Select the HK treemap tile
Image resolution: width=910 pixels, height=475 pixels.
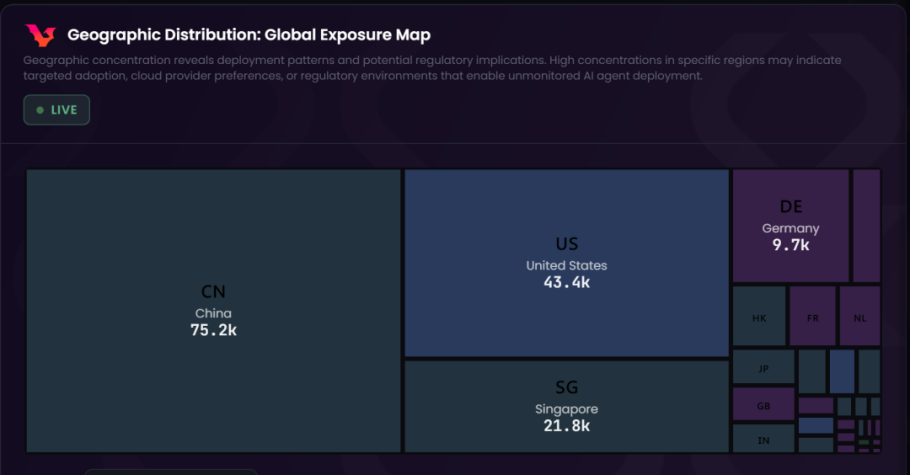pos(759,316)
